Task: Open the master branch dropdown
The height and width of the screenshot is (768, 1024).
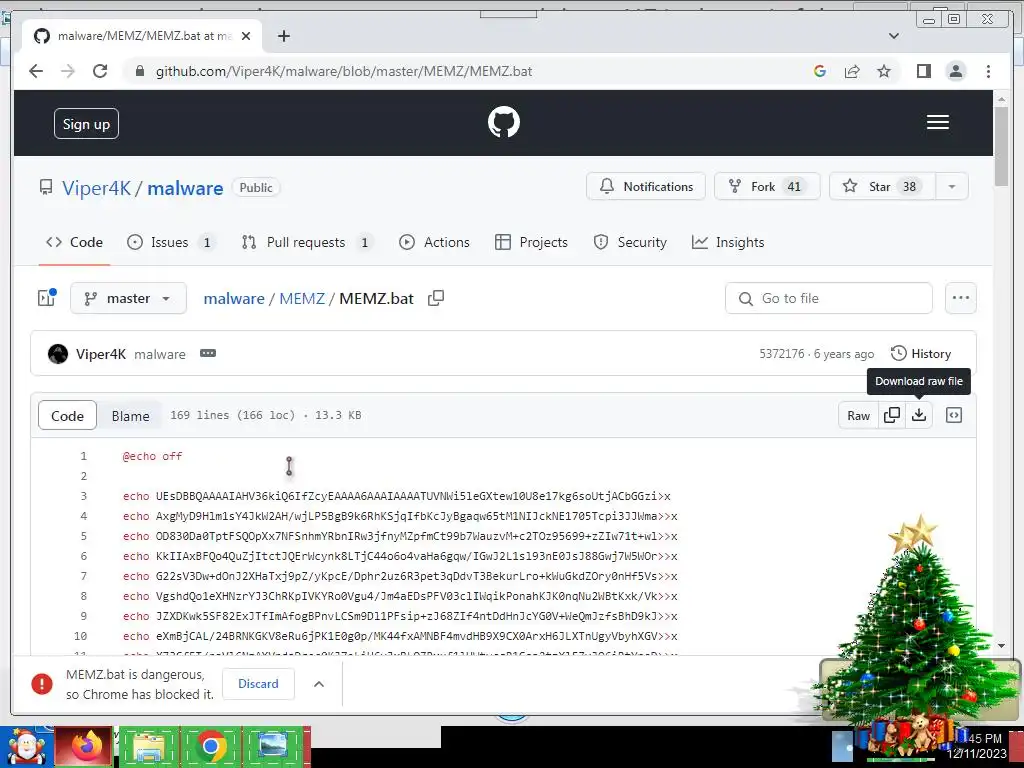Action: (128, 298)
